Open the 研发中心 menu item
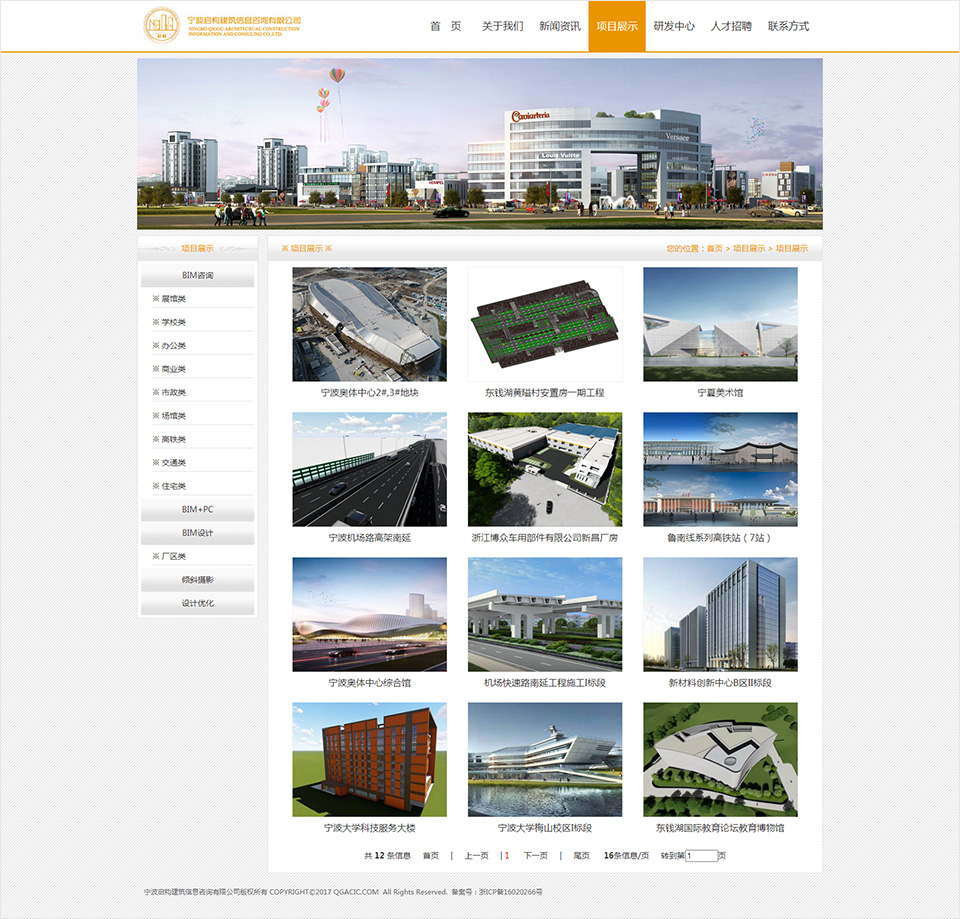This screenshot has width=960, height=919. coord(676,26)
